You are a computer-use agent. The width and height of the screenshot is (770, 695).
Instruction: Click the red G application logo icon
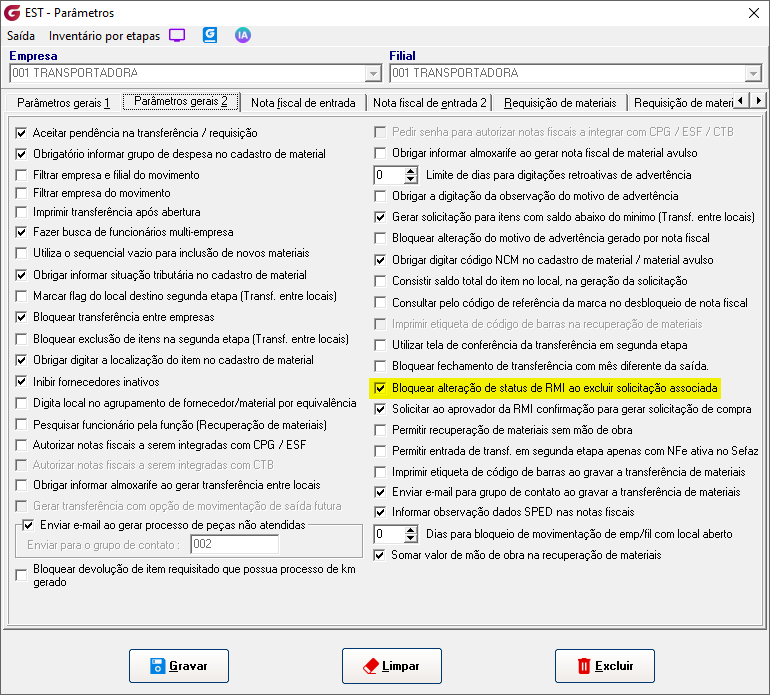12,13
